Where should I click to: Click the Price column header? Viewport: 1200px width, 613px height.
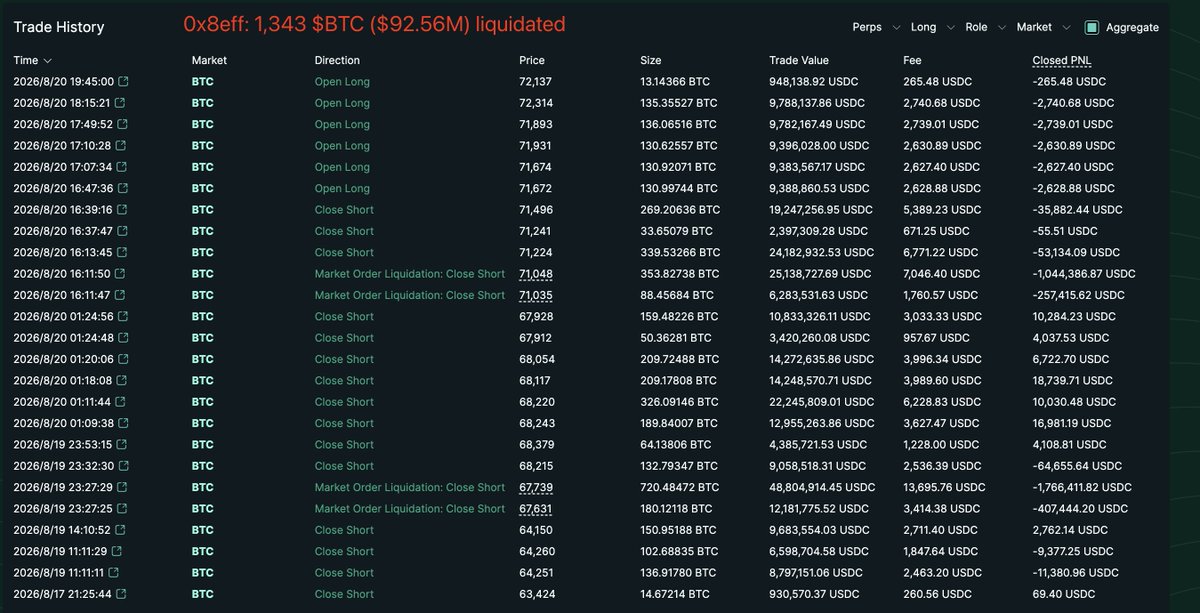[x=532, y=61]
